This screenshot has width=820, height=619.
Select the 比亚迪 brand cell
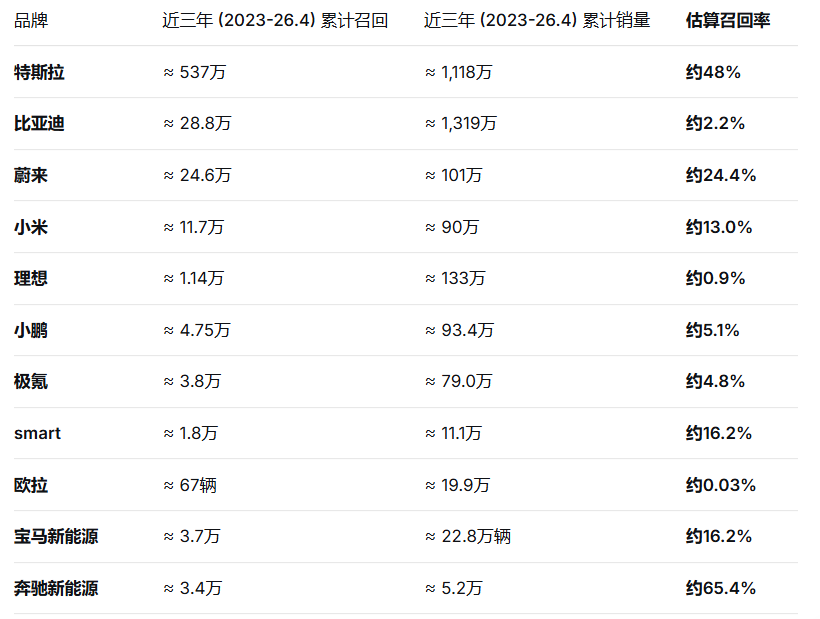[39, 124]
